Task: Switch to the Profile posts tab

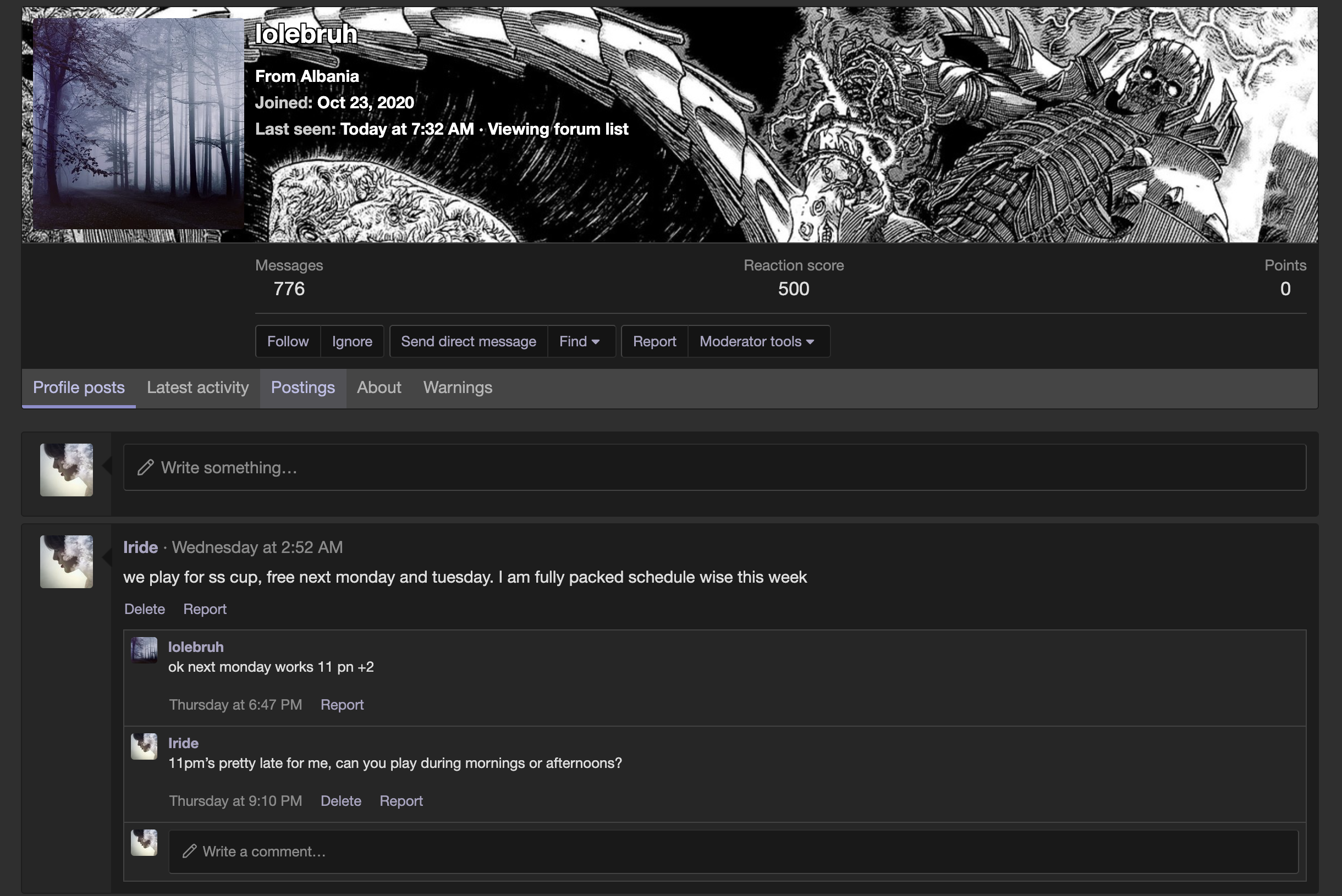Action: click(x=79, y=388)
